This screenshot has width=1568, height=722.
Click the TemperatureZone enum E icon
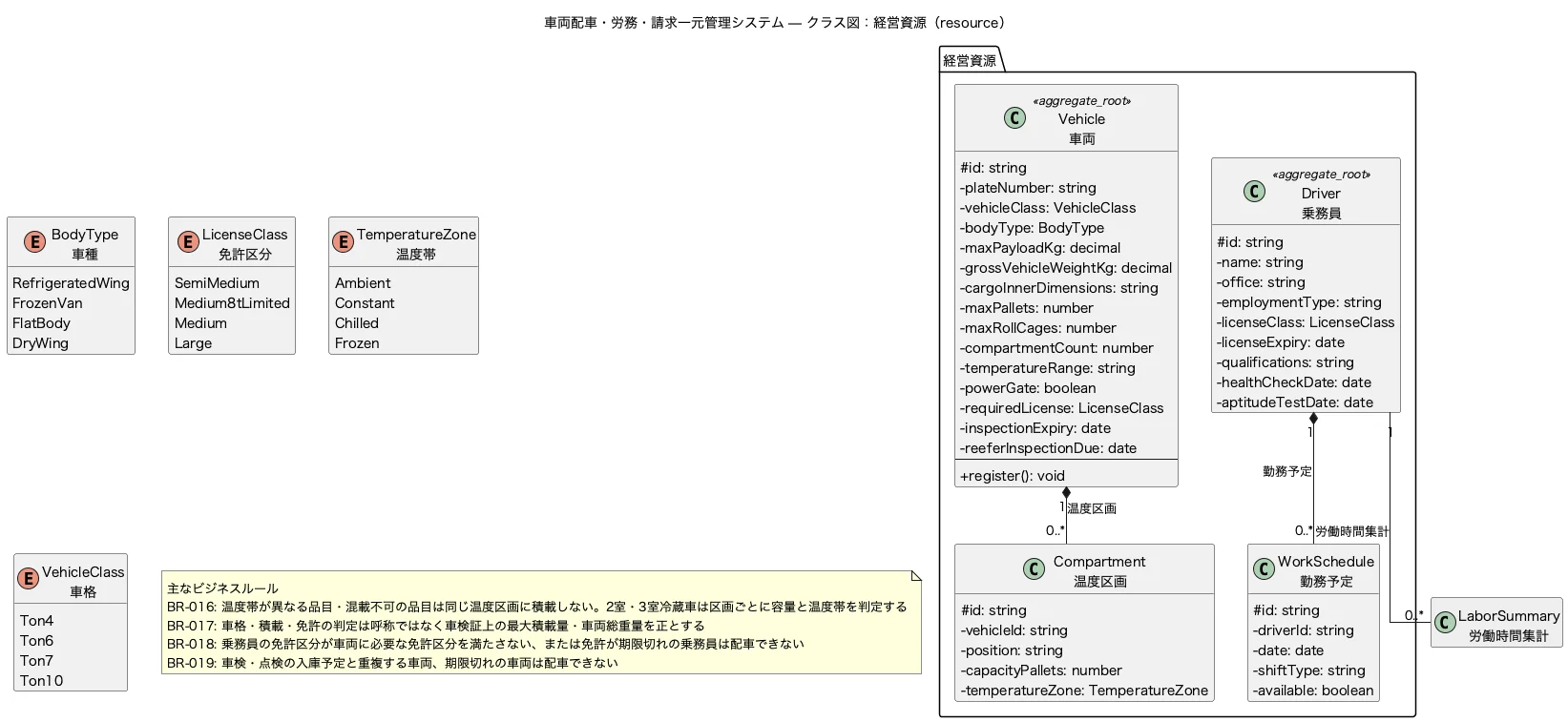point(343,242)
